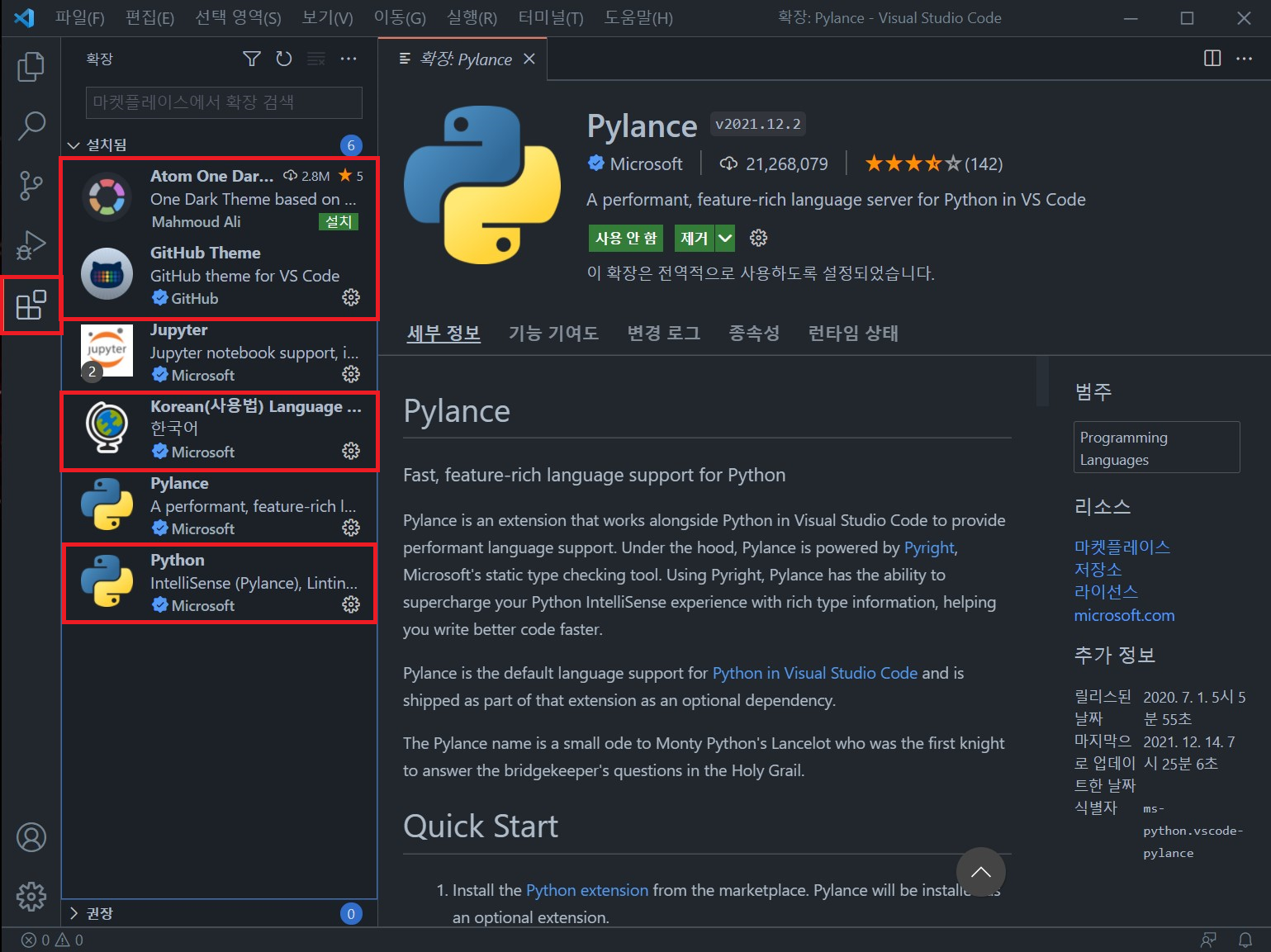Open the 마켓플레이스 resource link

coord(1122,547)
